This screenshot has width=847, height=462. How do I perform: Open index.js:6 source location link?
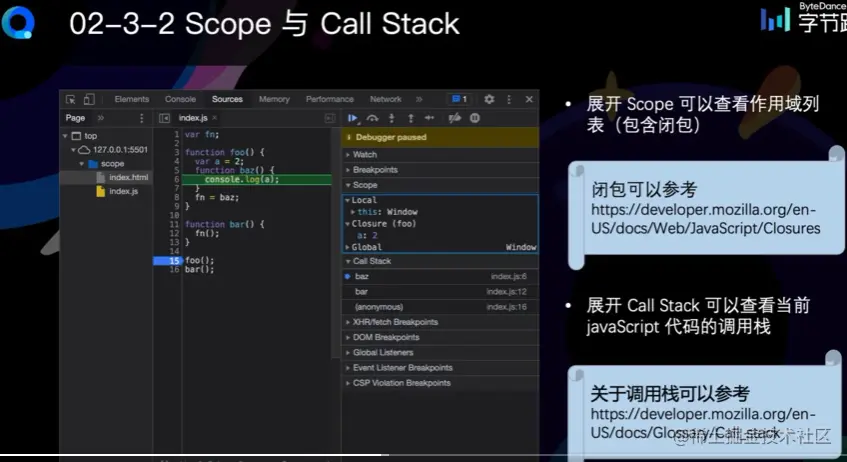pos(508,276)
